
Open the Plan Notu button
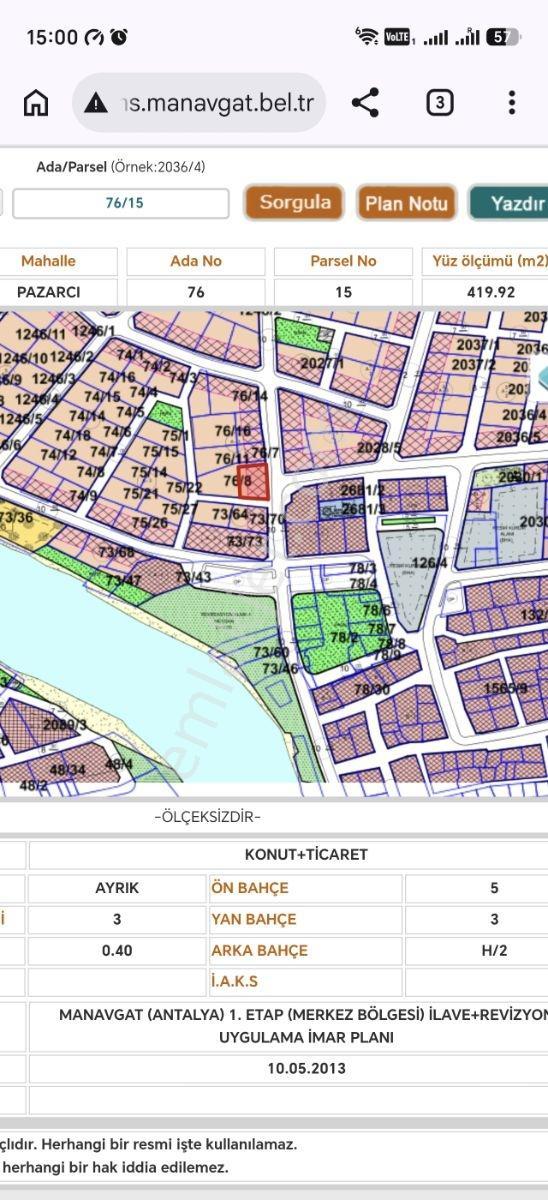(x=406, y=203)
